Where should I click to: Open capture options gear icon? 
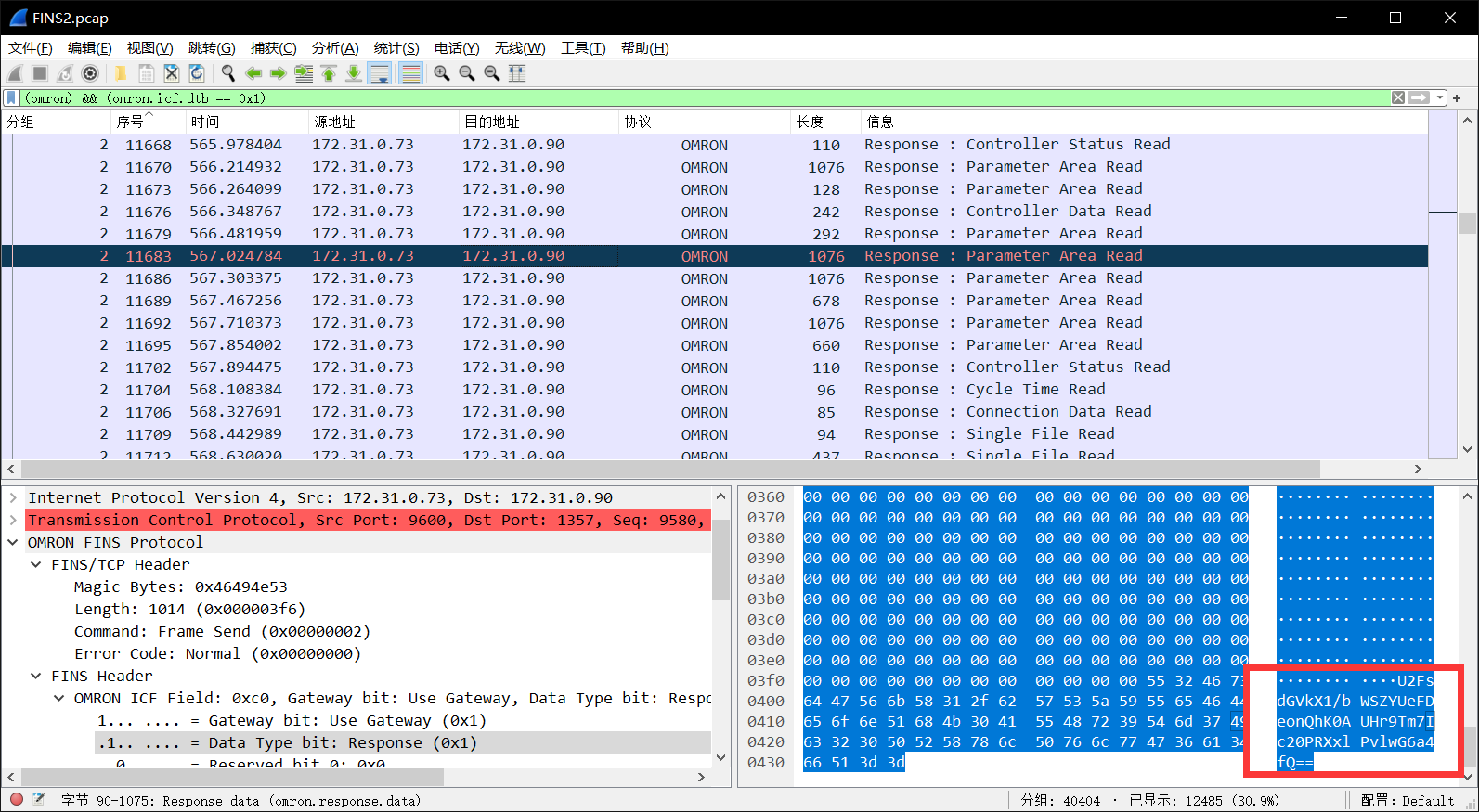[90, 73]
